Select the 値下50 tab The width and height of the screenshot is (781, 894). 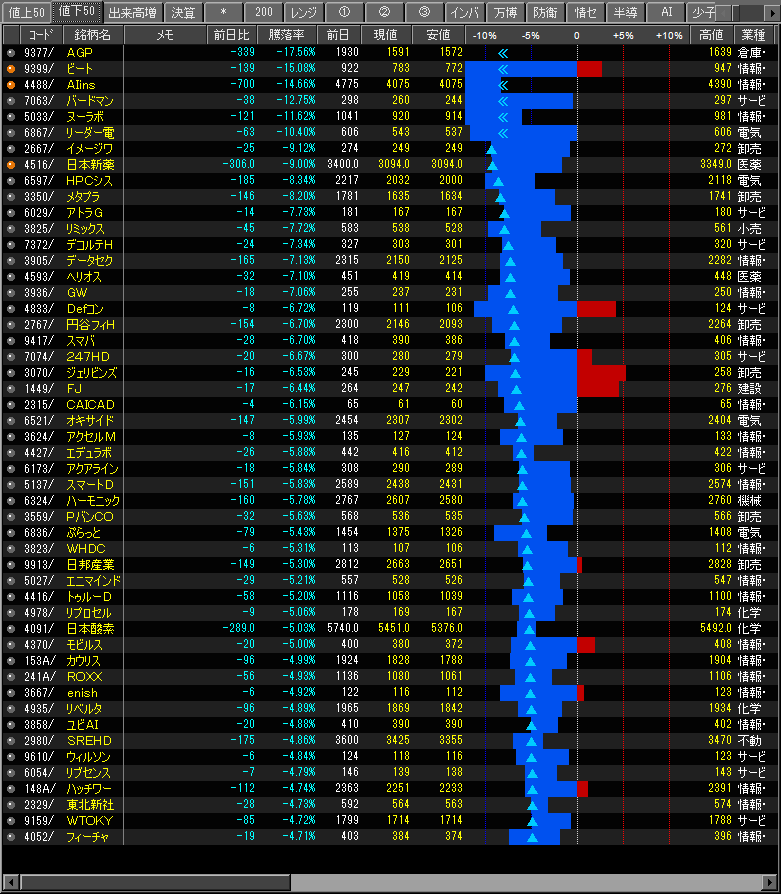(76, 11)
